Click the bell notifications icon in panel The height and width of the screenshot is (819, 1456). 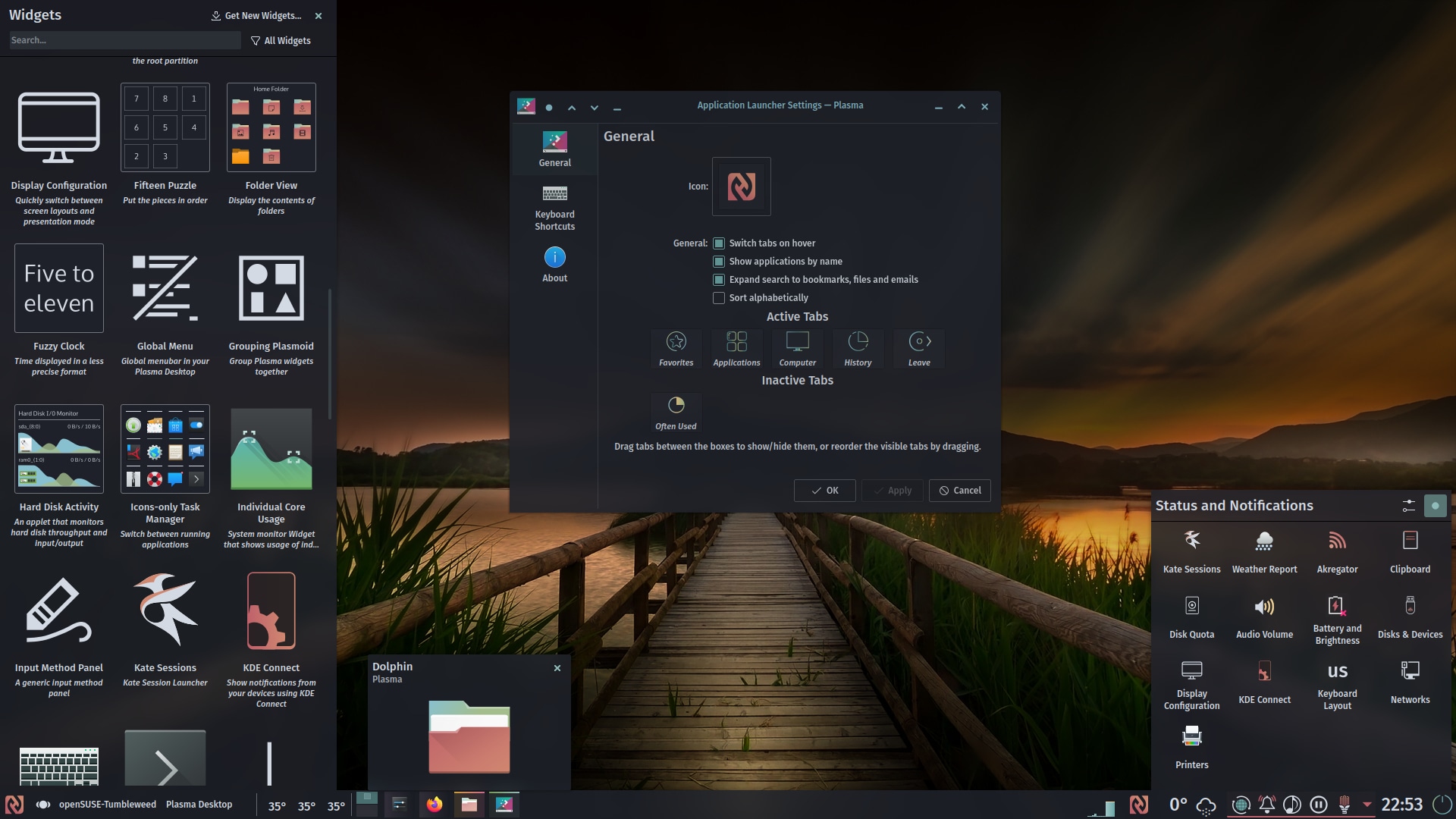(1266, 805)
